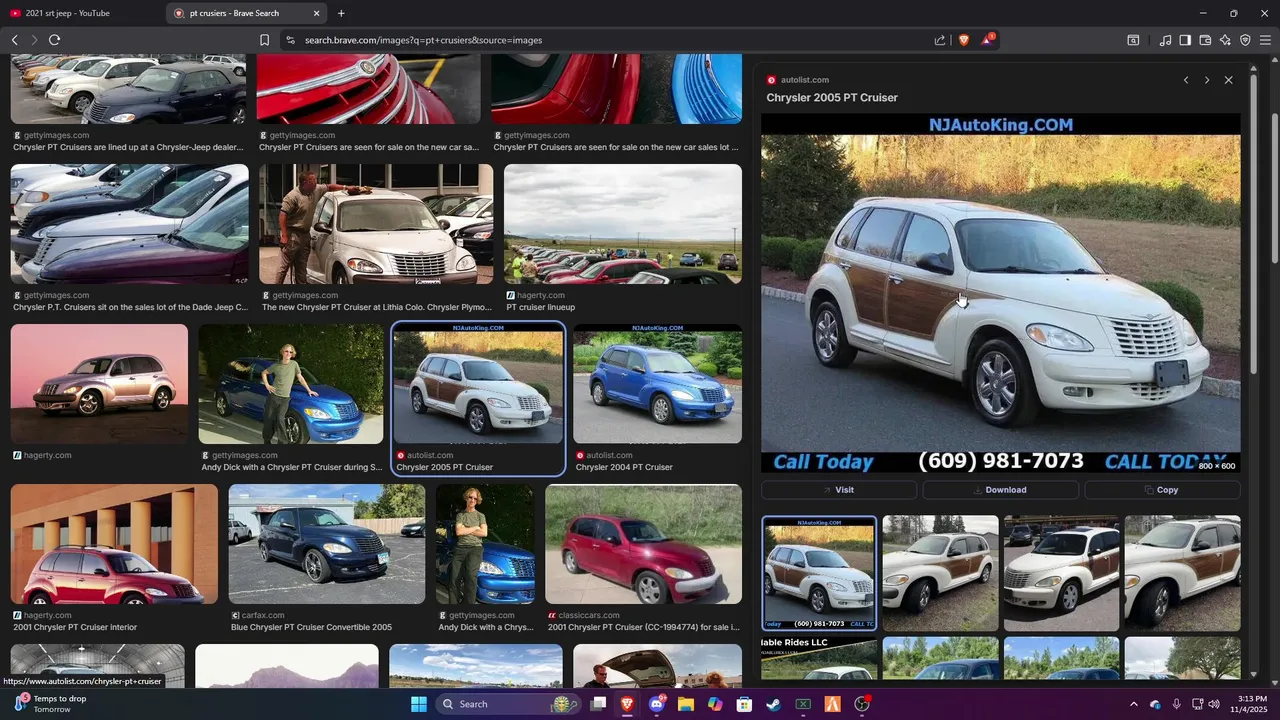
Task: Open Blue Chrysler PT Cruiser Convertible 2005 image
Action: coord(327,544)
